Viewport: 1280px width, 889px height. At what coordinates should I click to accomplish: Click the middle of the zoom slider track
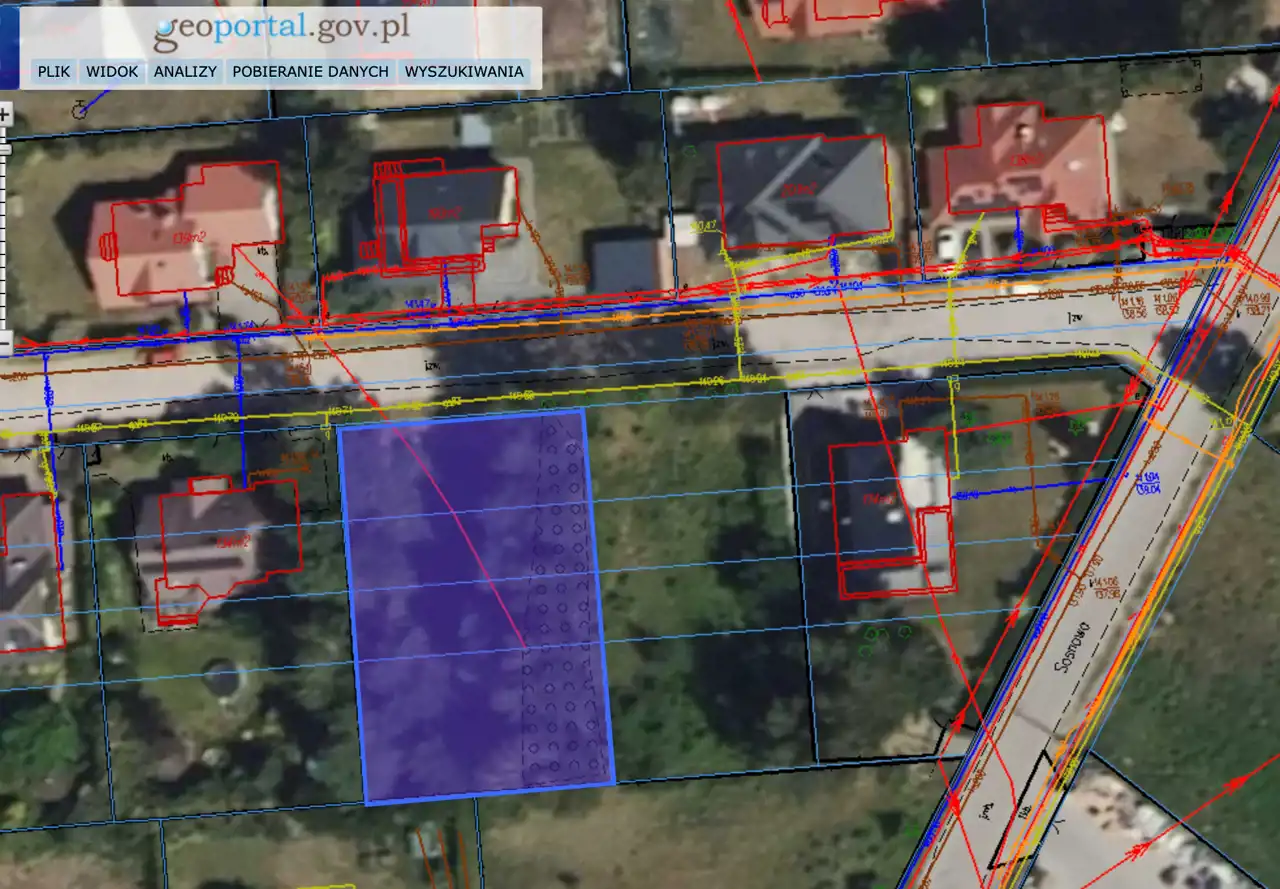coord(4,230)
